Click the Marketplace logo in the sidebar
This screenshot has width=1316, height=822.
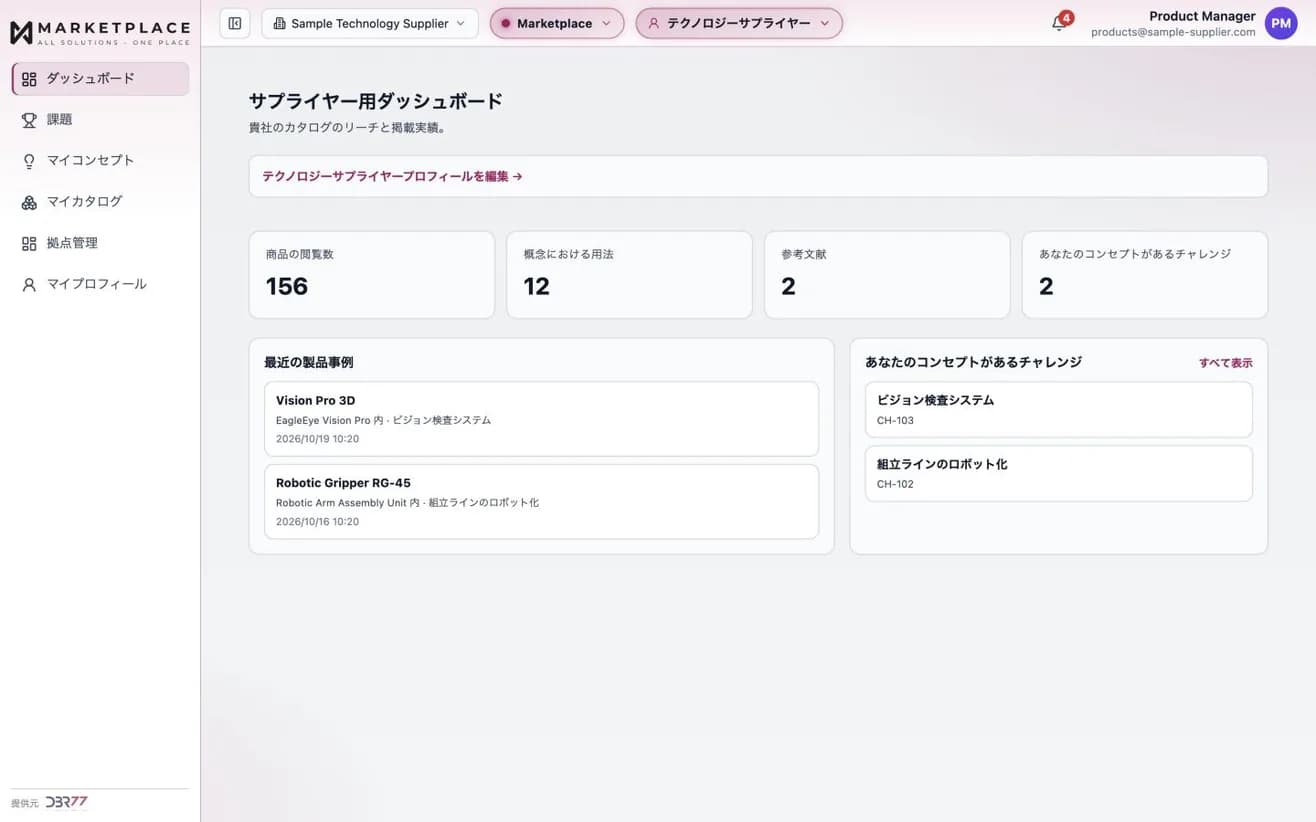[99, 32]
